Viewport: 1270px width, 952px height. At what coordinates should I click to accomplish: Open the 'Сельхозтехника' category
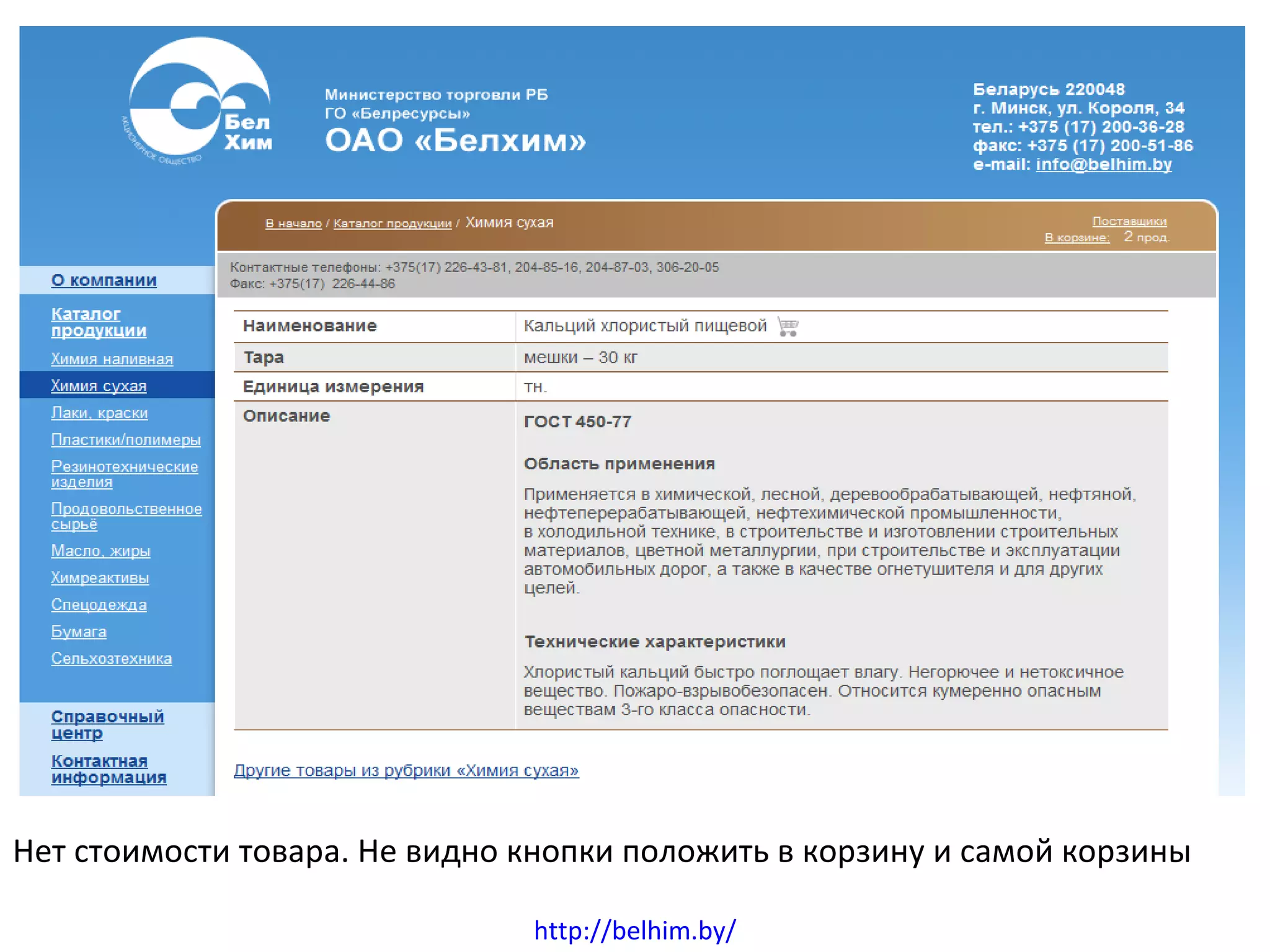pos(111,658)
